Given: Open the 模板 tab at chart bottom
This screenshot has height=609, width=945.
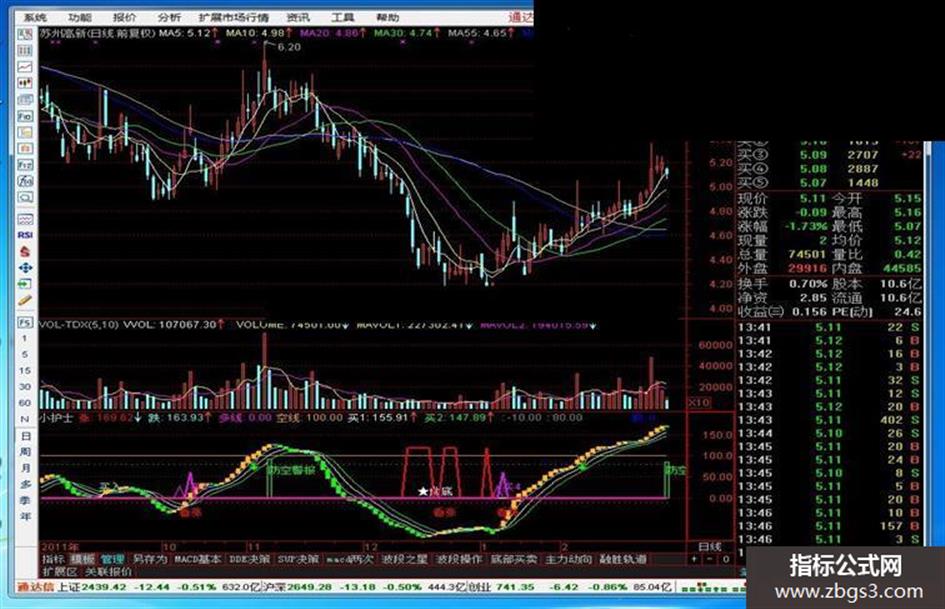Looking at the screenshot, I should click(x=82, y=560).
